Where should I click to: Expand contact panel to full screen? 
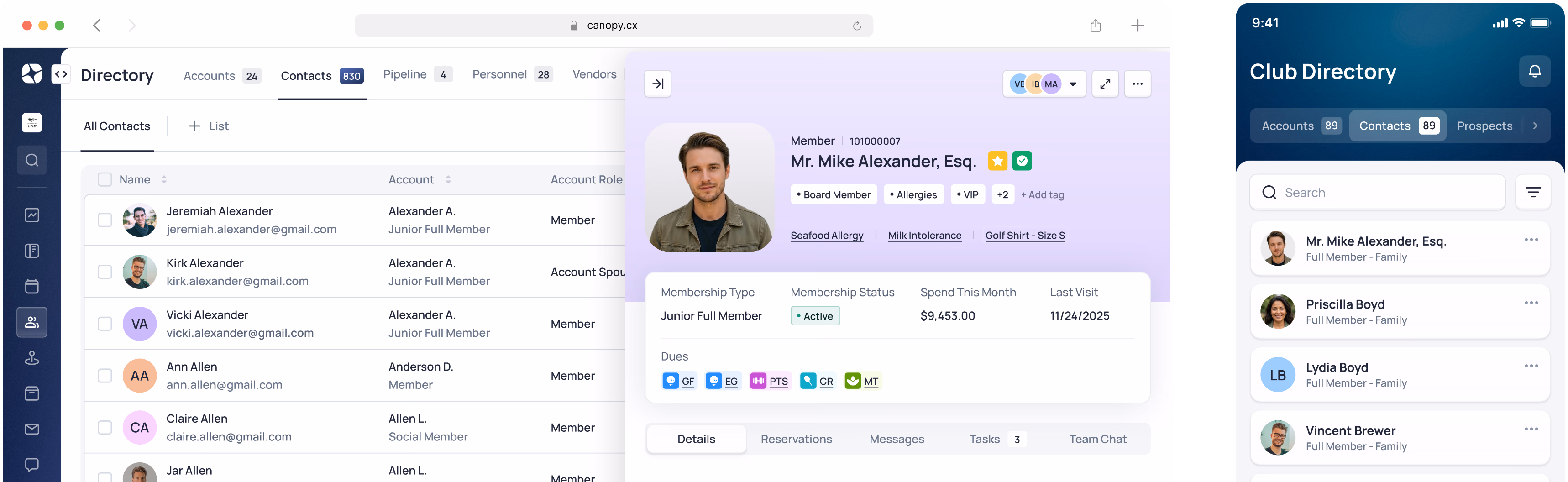click(1105, 84)
